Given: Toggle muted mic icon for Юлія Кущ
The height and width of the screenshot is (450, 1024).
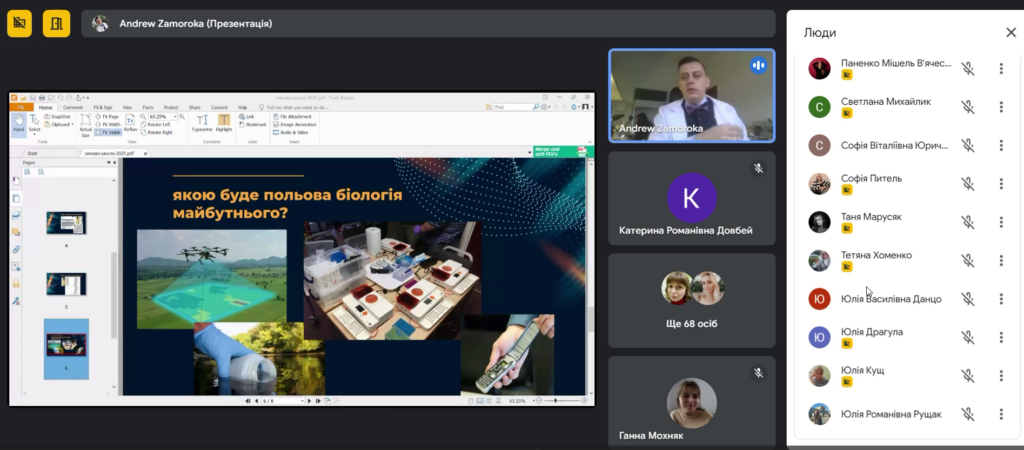Looking at the screenshot, I should click(967, 376).
